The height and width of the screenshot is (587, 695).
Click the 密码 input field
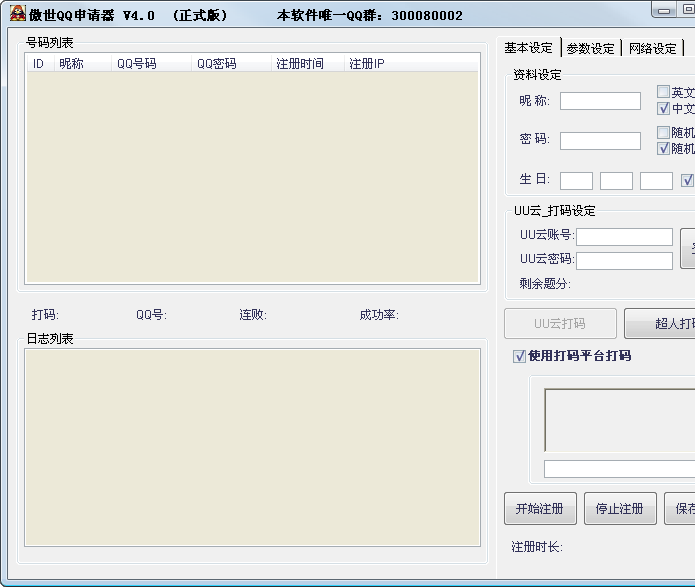pos(600,141)
